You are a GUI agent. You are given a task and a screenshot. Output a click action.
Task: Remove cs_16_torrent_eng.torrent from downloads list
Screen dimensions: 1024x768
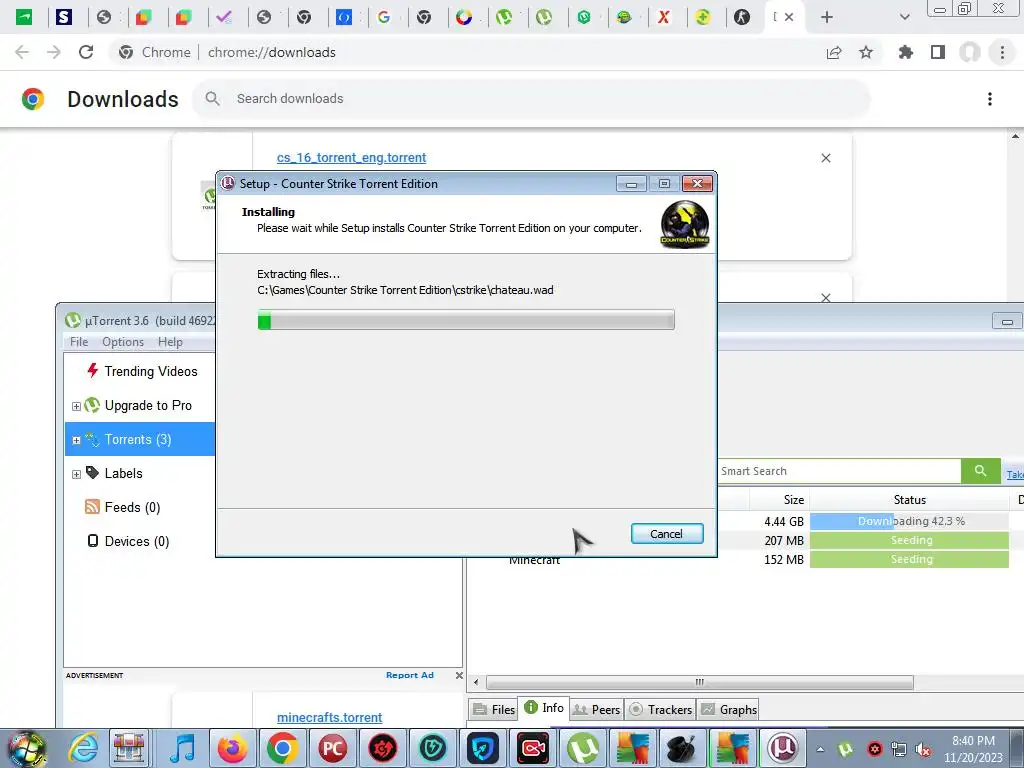coord(825,158)
